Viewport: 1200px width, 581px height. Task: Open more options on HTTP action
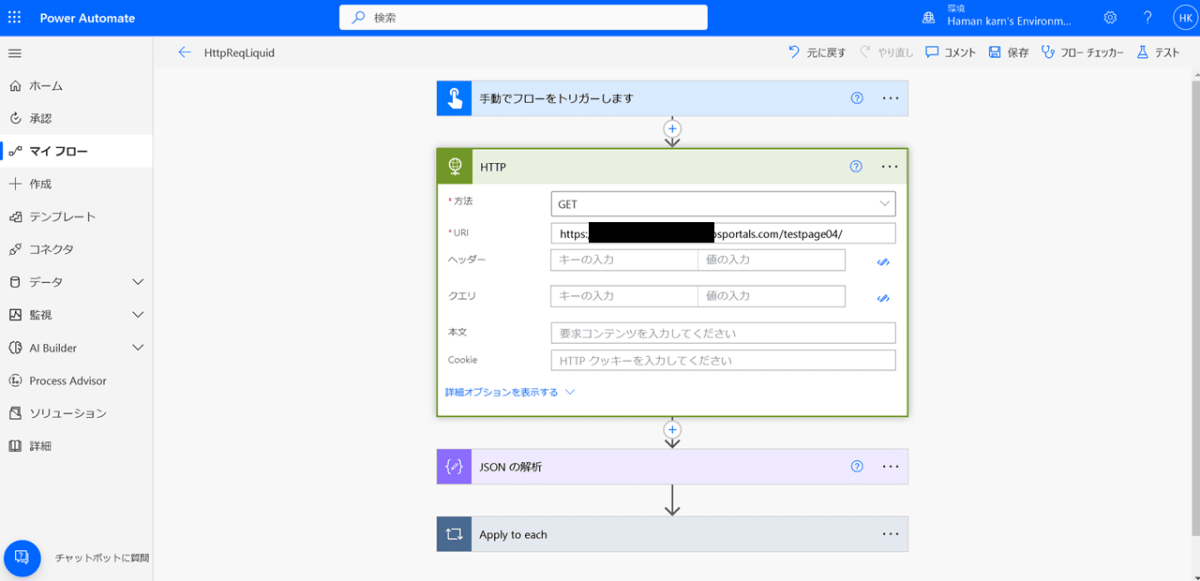click(890, 166)
